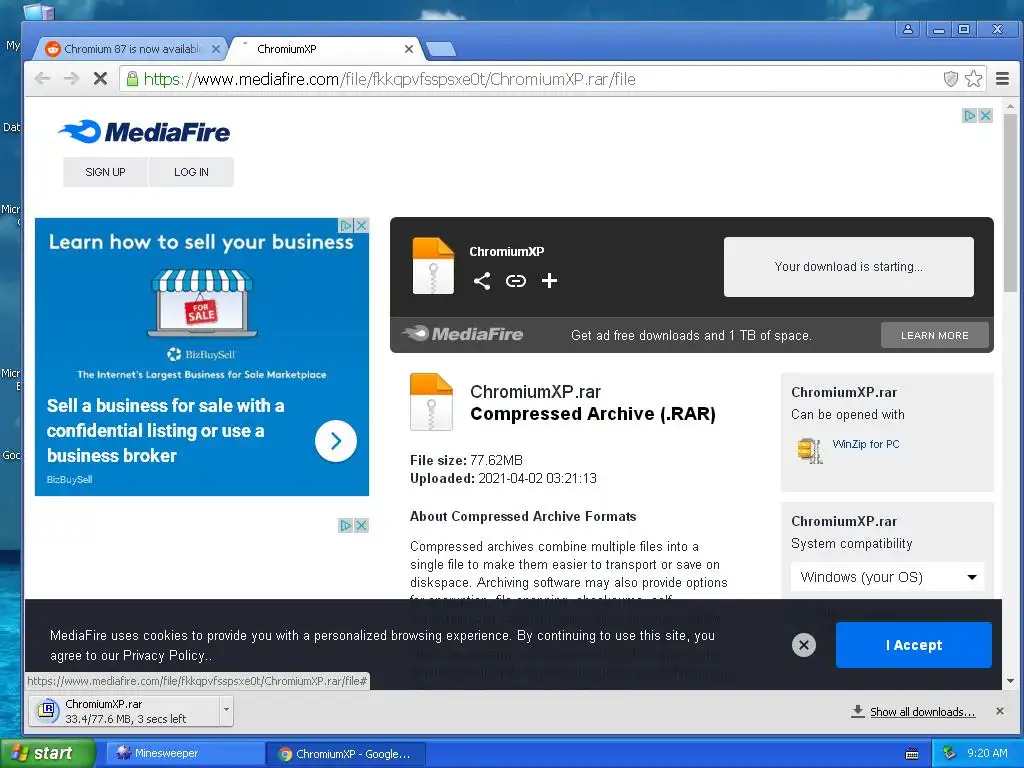Dismiss cookie banner with round X
This screenshot has height=768, width=1024.
point(804,645)
